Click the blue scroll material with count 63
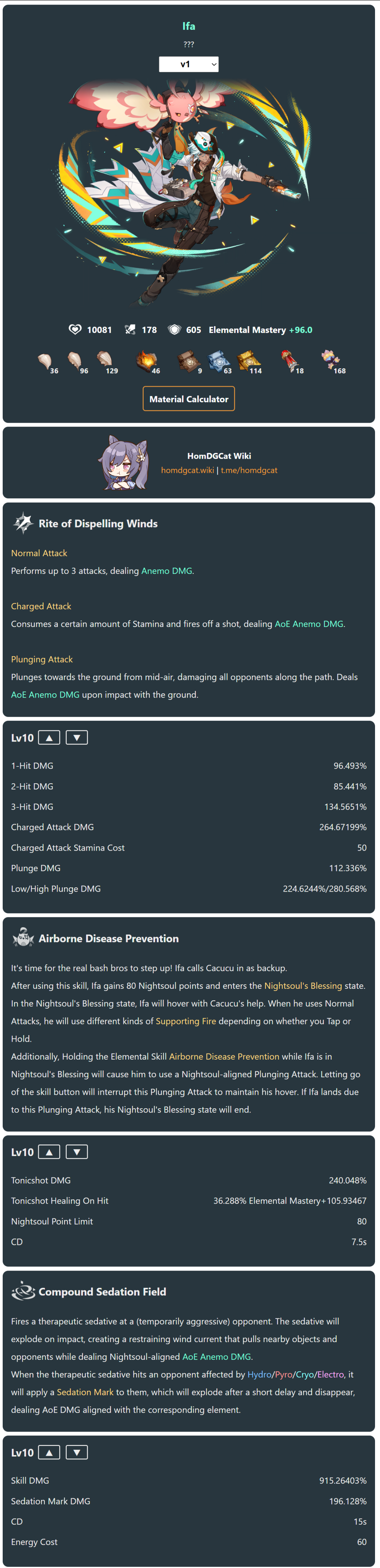 click(218, 361)
